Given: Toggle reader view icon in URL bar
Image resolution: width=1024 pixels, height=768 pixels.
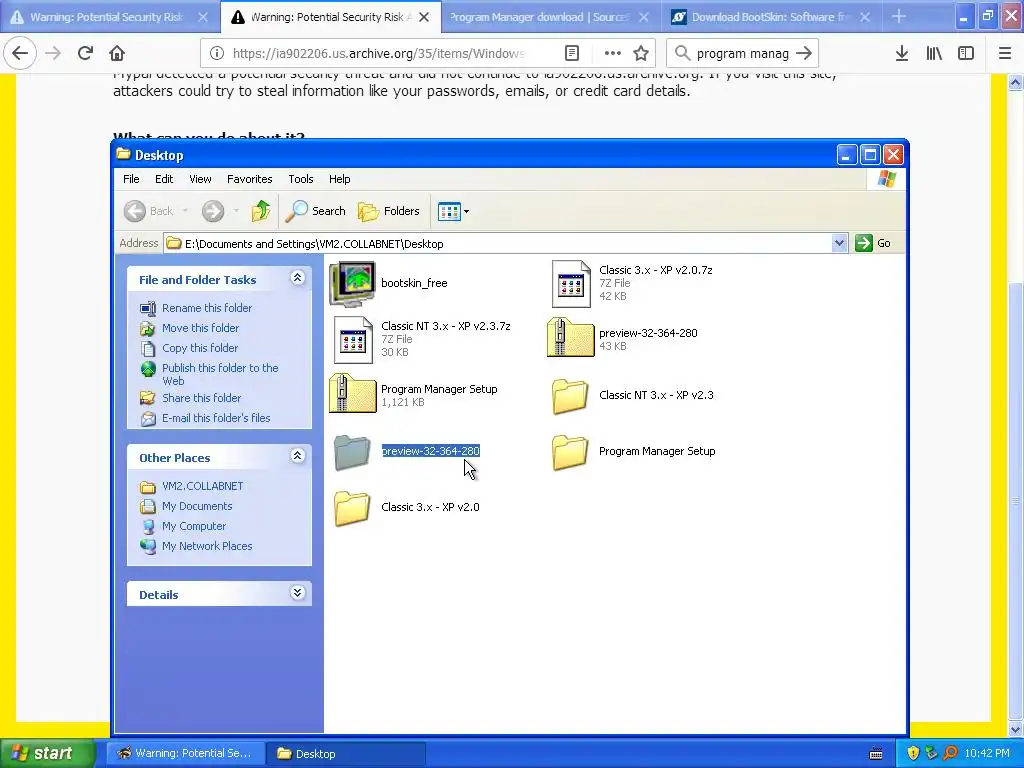Looking at the screenshot, I should coord(571,54).
